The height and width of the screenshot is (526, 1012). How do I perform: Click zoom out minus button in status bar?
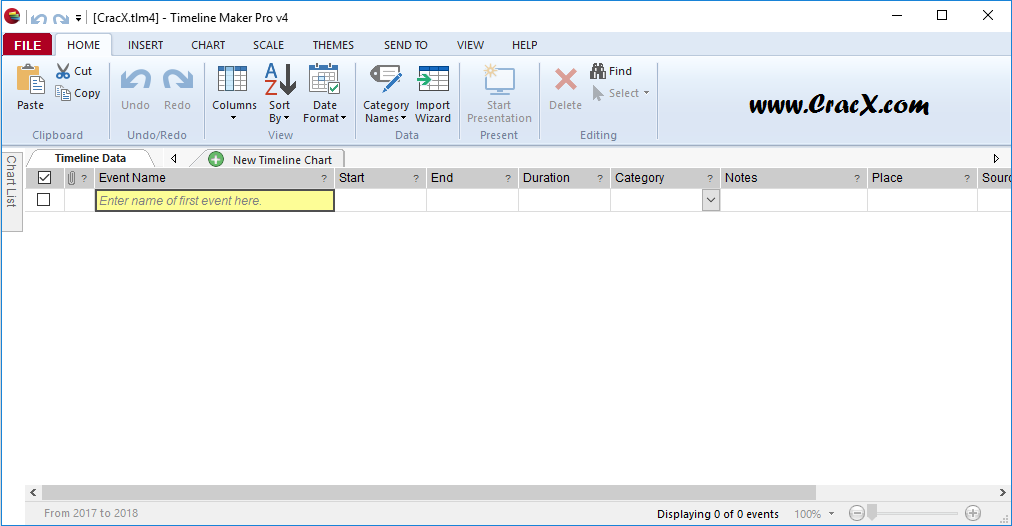(x=856, y=513)
